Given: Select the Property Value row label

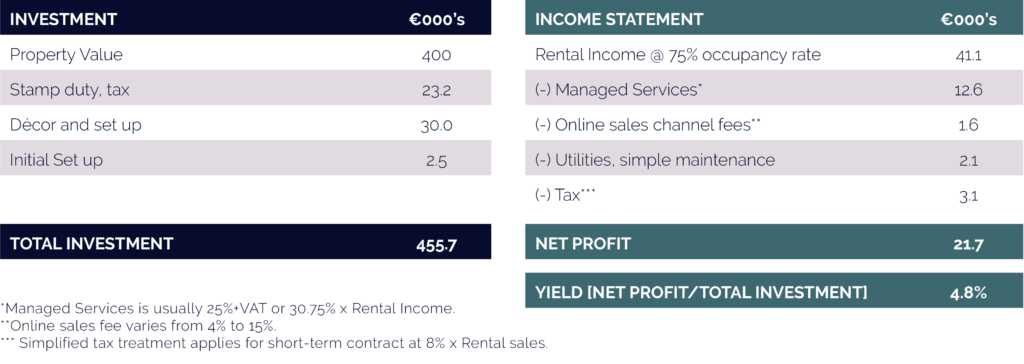Looking at the screenshot, I should (66, 54).
